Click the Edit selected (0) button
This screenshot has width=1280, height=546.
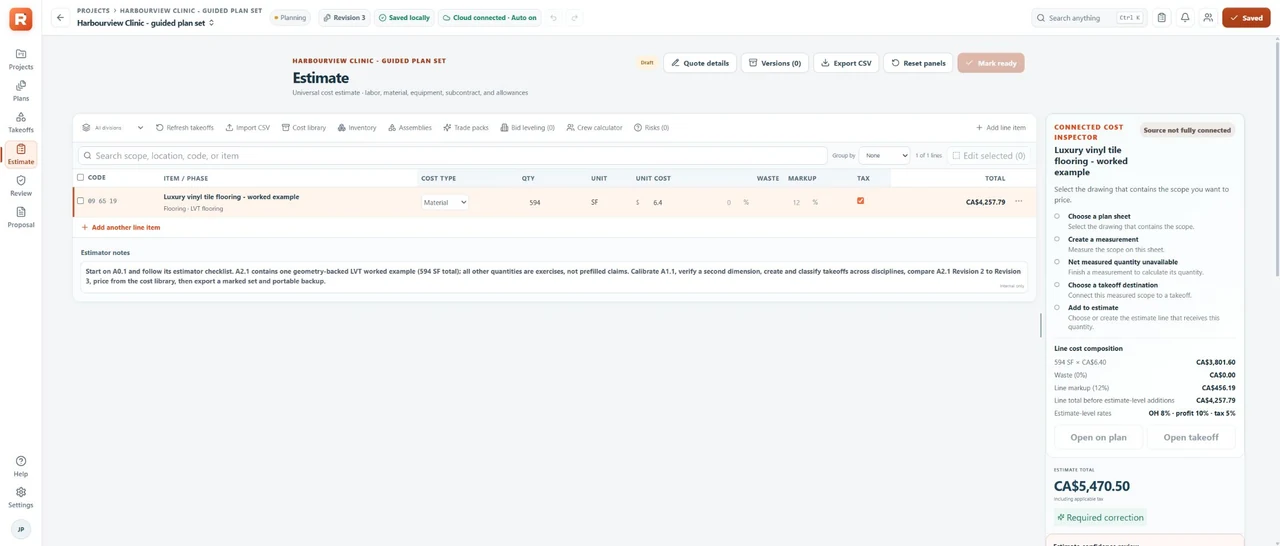point(989,156)
